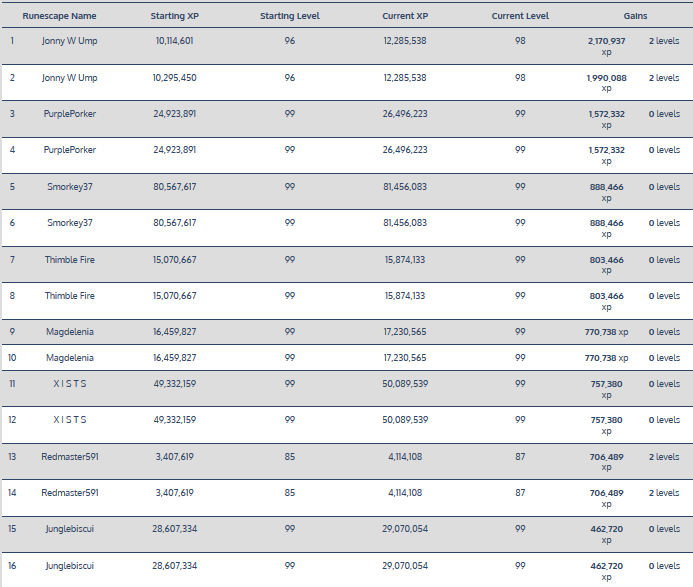The image size is (693, 587).
Task: Sort by the Runescape Name column header
Action: (59, 16)
